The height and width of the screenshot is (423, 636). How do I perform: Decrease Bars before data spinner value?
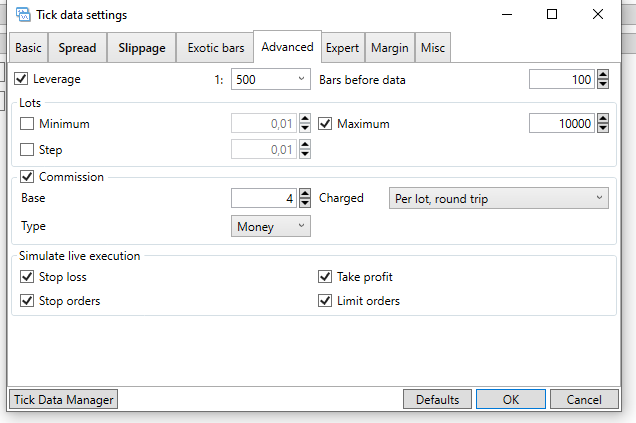coord(602,84)
